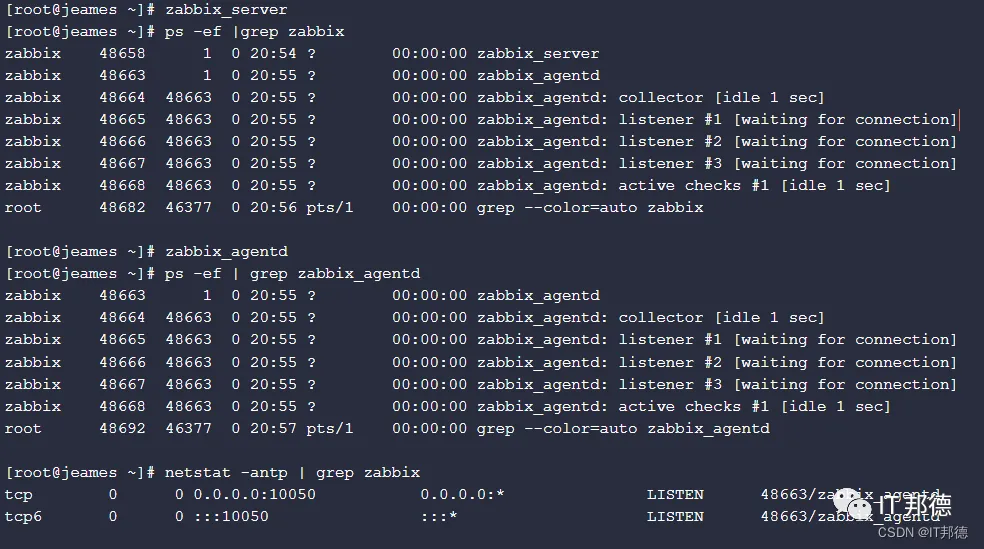This screenshot has width=984, height=549.
Task: Click the 'ps -ef | grep zabbix_agentd' command
Action: [292, 274]
